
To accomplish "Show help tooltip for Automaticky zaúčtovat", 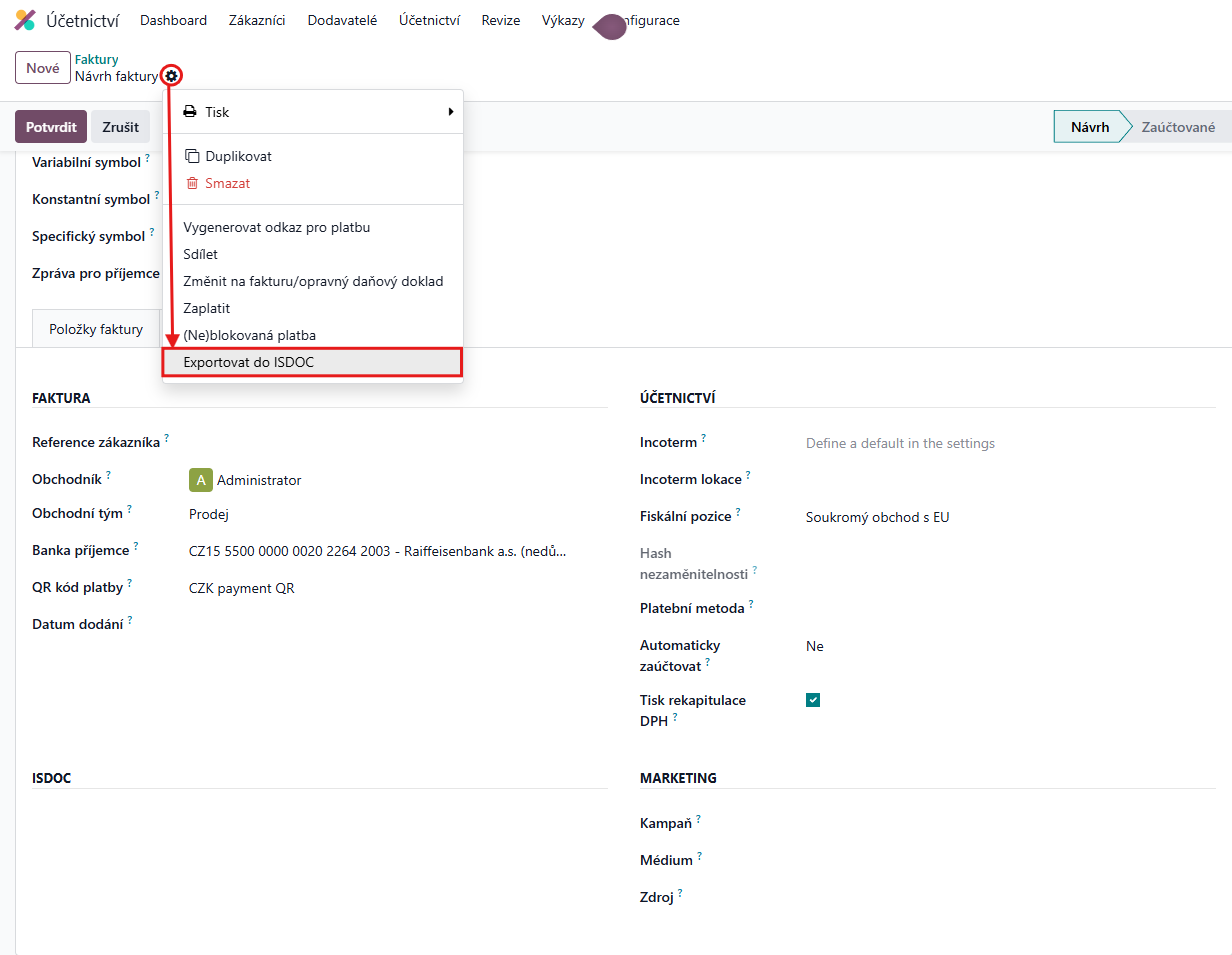I will point(708,662).
